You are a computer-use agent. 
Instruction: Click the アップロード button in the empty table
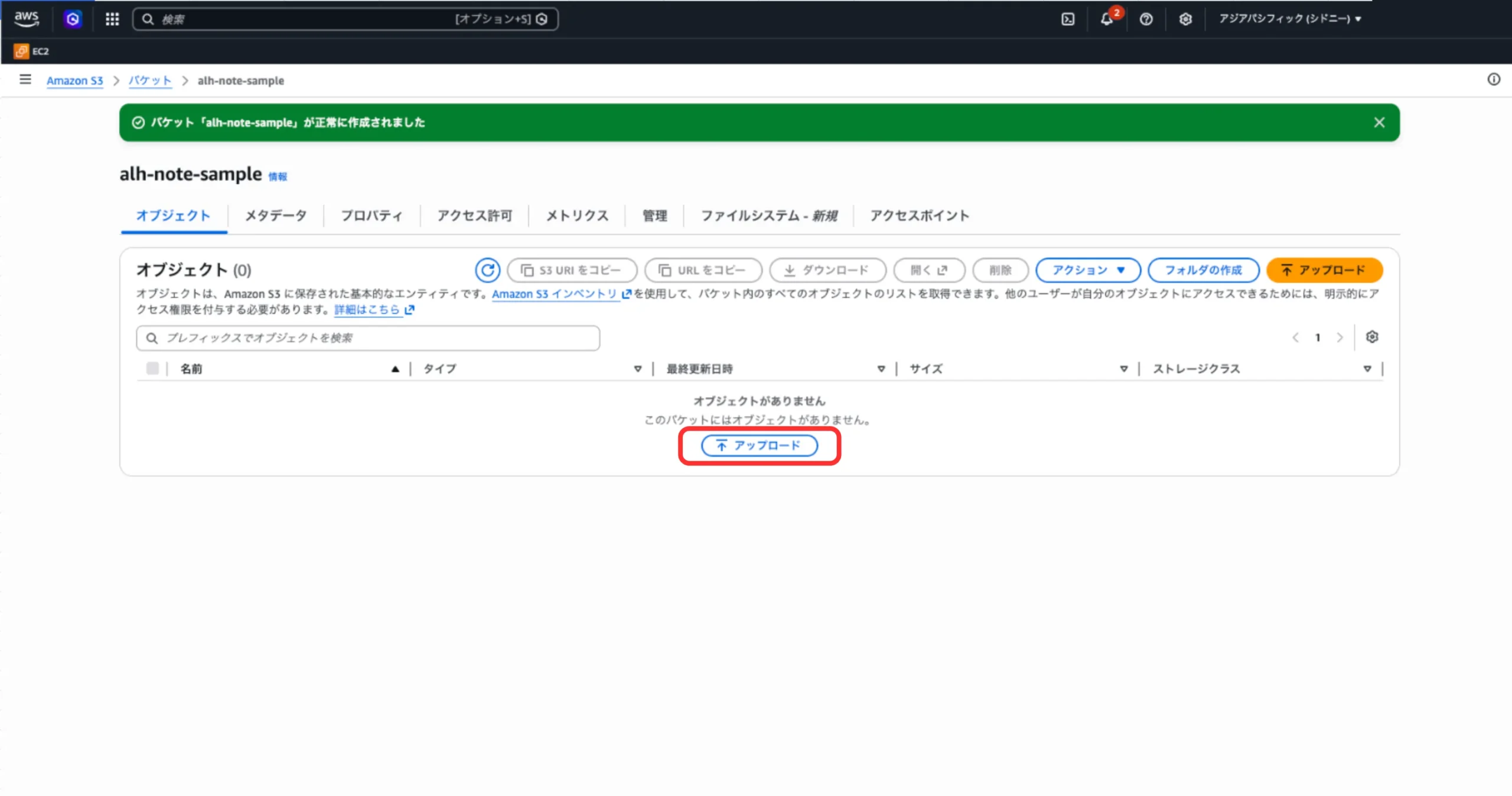point(760,445)
